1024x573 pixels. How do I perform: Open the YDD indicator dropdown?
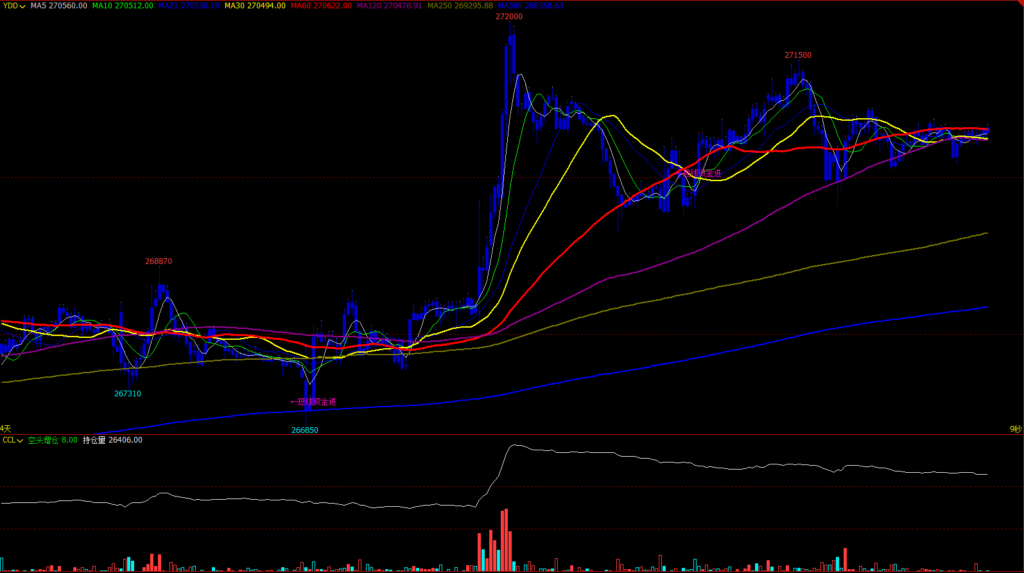pos(13,5)
